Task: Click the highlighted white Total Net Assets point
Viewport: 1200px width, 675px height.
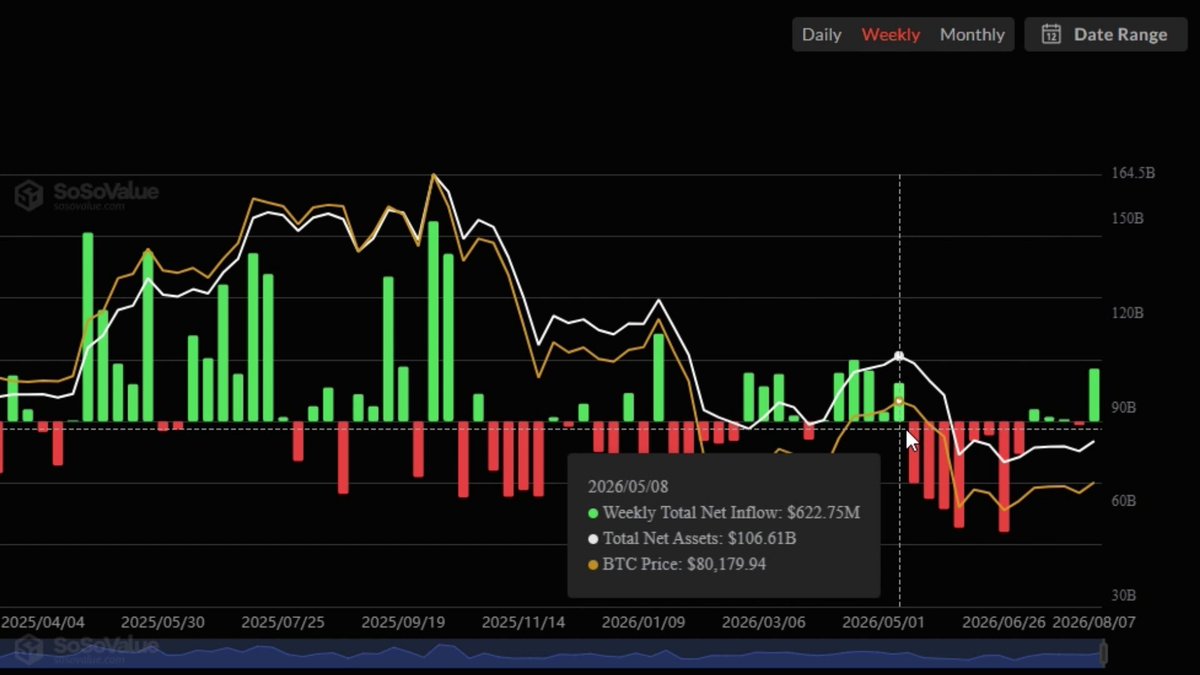Action: 899,356
